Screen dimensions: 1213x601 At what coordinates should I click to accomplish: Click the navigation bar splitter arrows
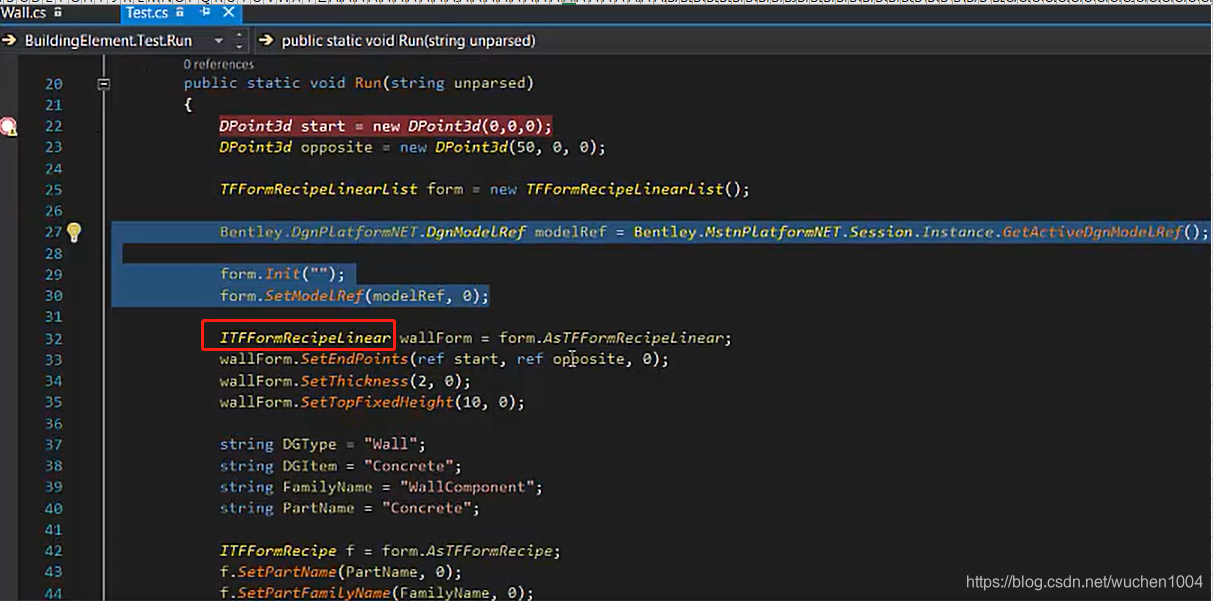pos(239,41)
